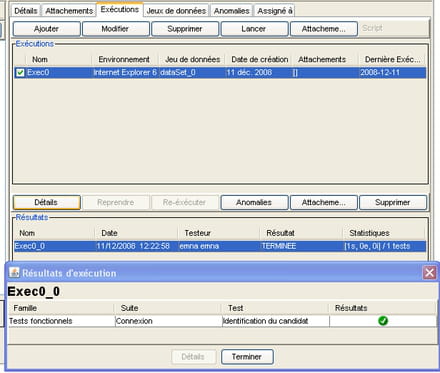The height and width of the screenshot is (373, 440).
Task: Open lower Attacheme... button beside Anomalies
Action: (323, 202)
